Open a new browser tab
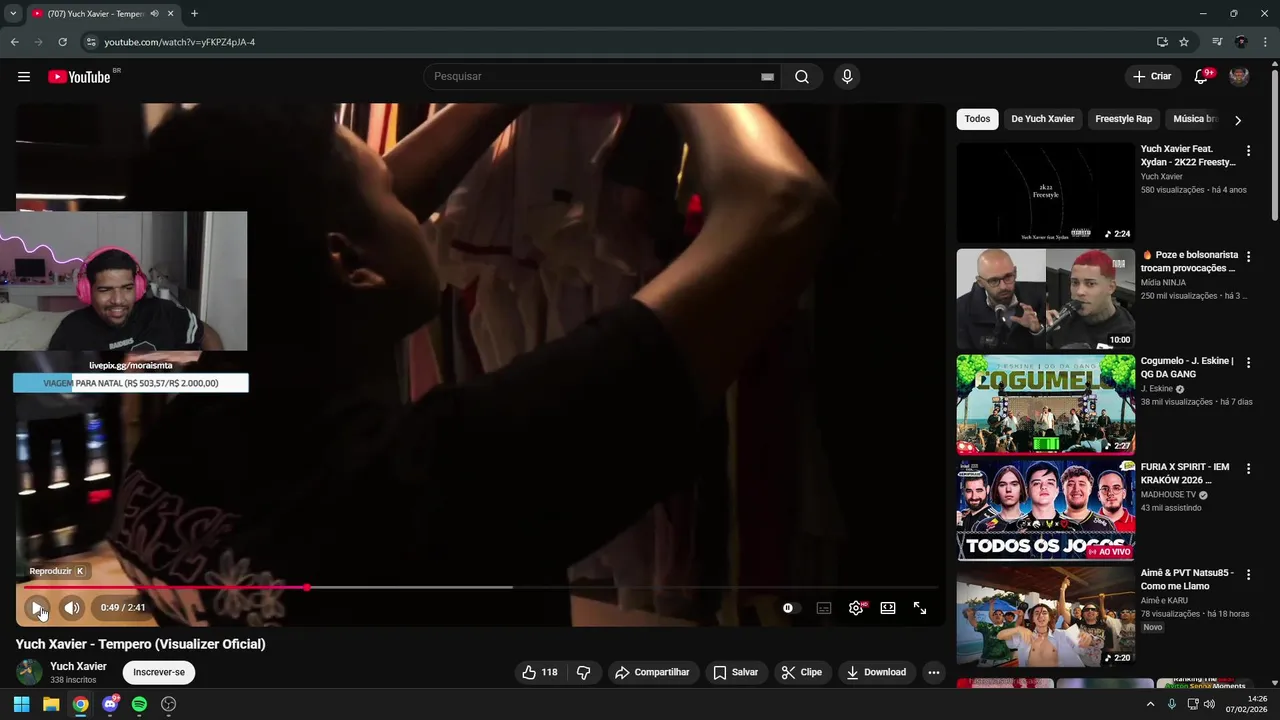1280x720 pixels. point(194,14)
